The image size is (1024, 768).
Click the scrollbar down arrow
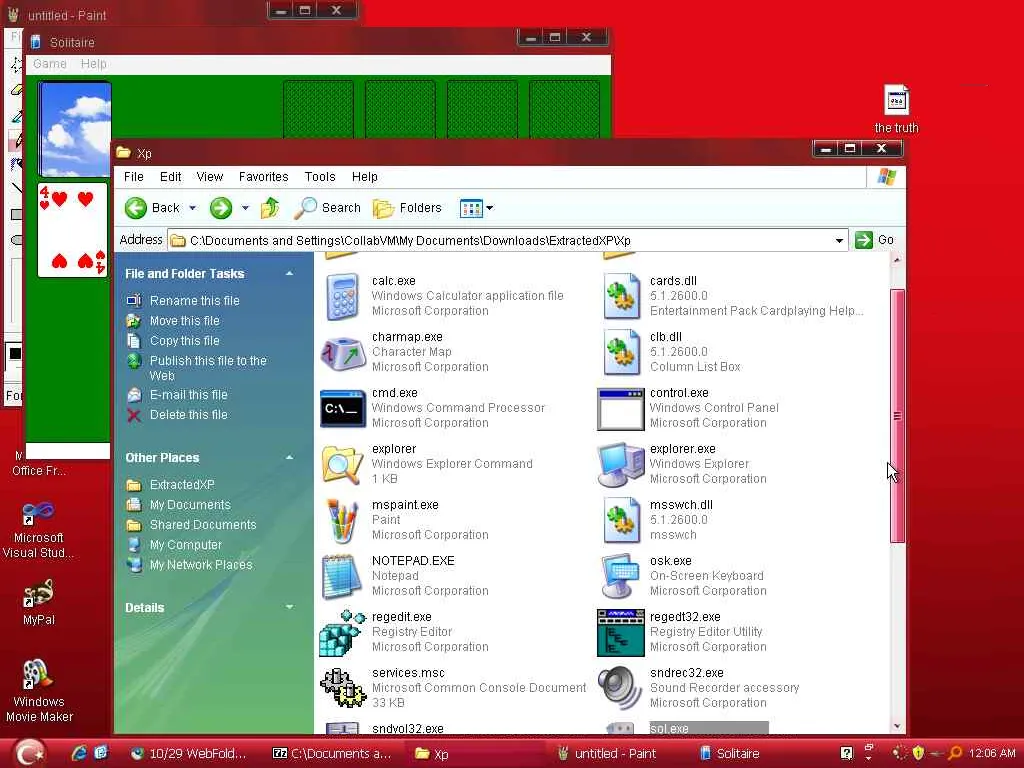[897, 726]
